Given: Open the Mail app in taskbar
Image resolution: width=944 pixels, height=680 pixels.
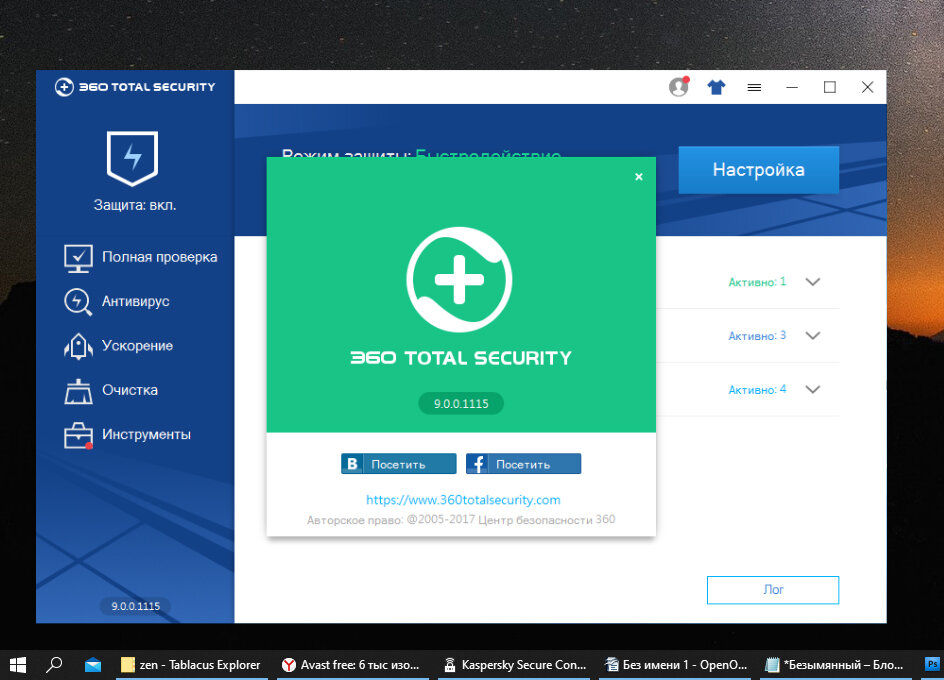Looking at the screenshot, I should tap(93, 665).
